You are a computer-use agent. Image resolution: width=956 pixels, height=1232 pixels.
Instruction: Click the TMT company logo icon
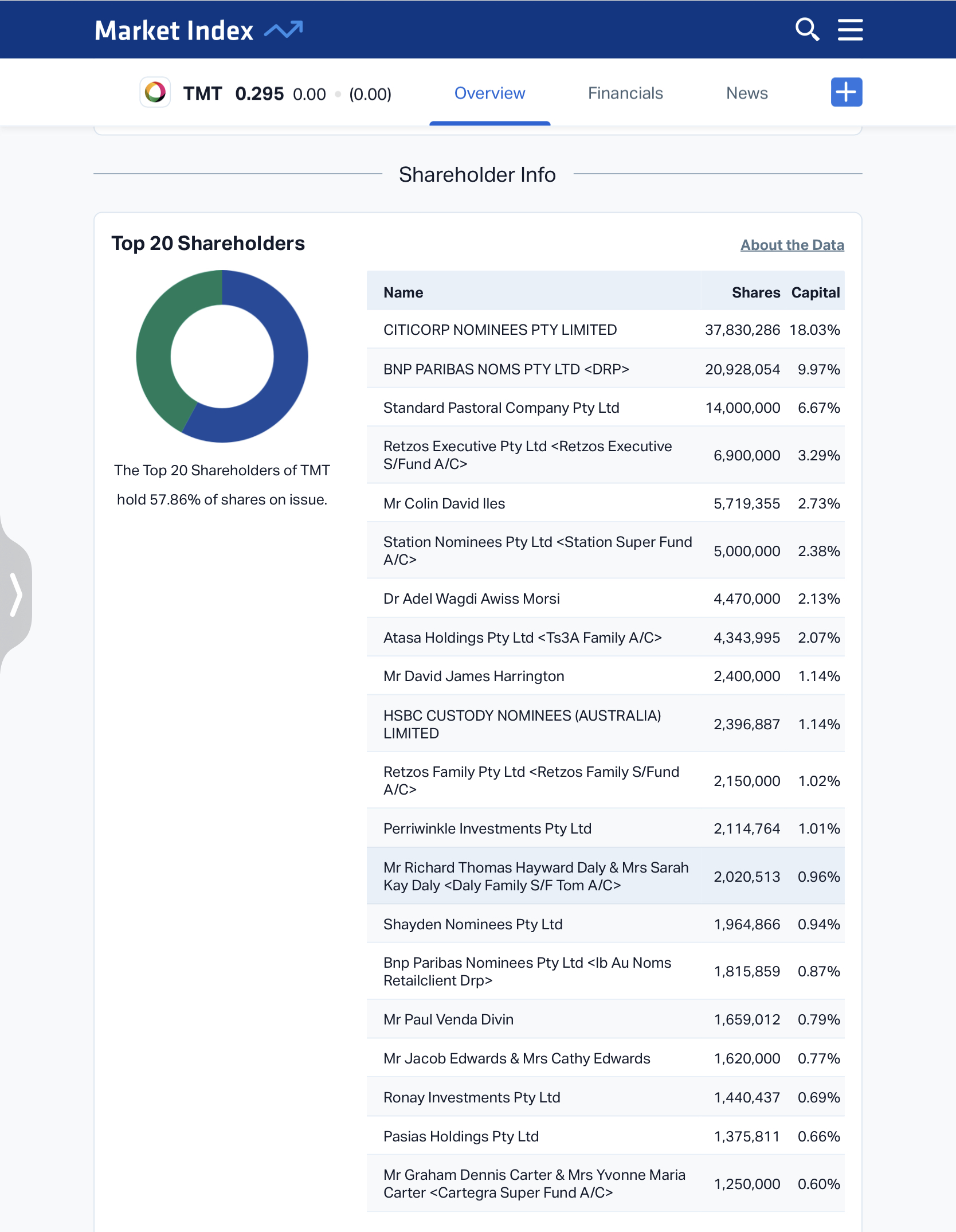click(x=155, y=92)
